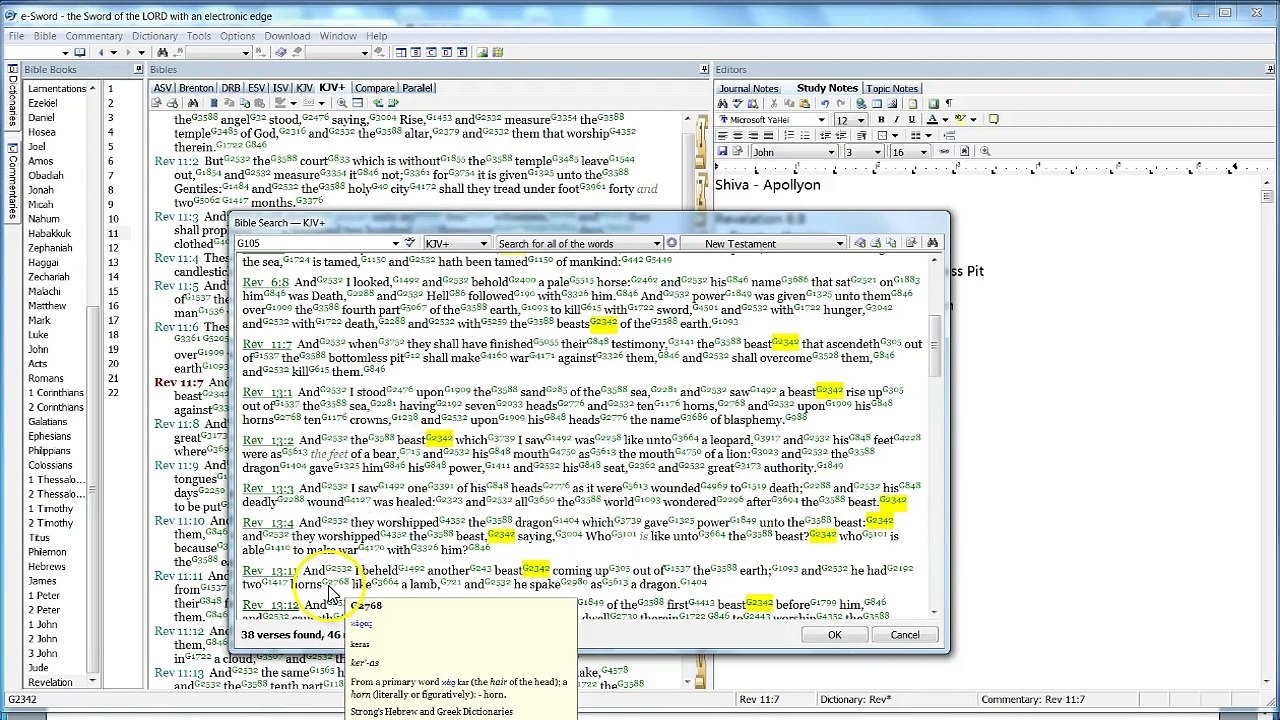The image size is (1280, 720).
Task: Toggle bulleted list in editor
Action: (805, 136)
